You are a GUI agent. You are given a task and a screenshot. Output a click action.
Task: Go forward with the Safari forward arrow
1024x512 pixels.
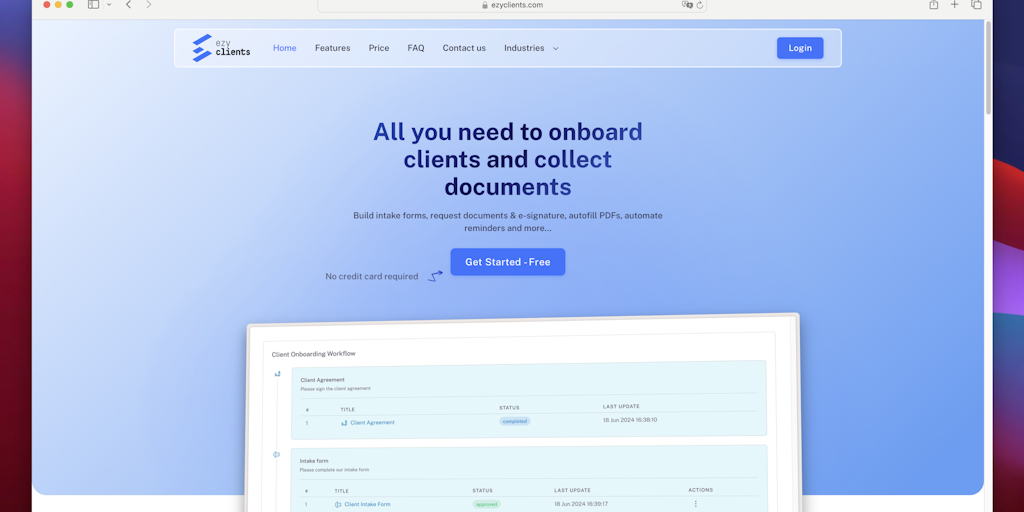[x=149, y=5]
